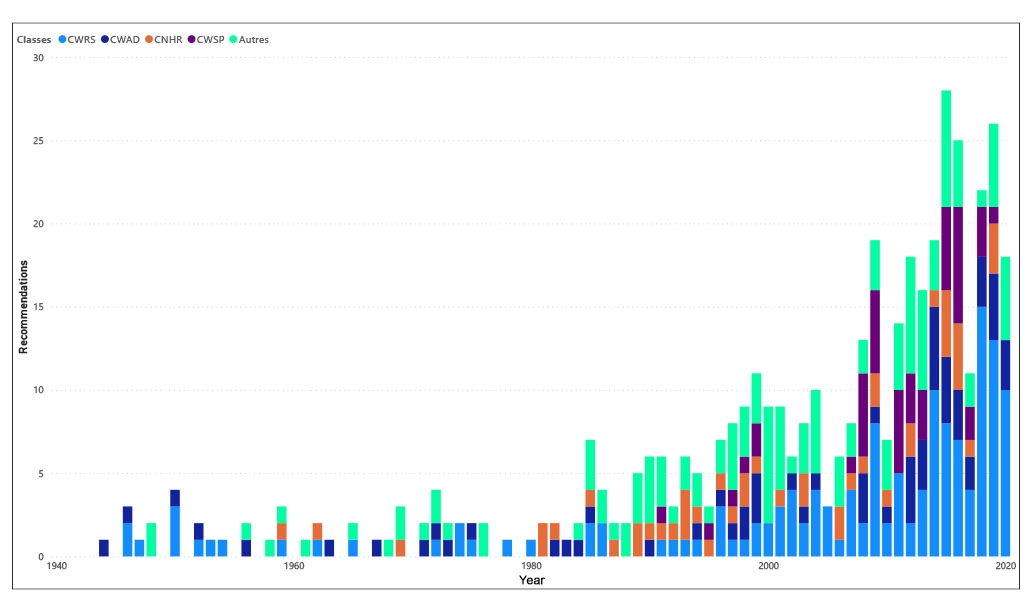
Task: Select the CNHR legend label
Action: 168,39
